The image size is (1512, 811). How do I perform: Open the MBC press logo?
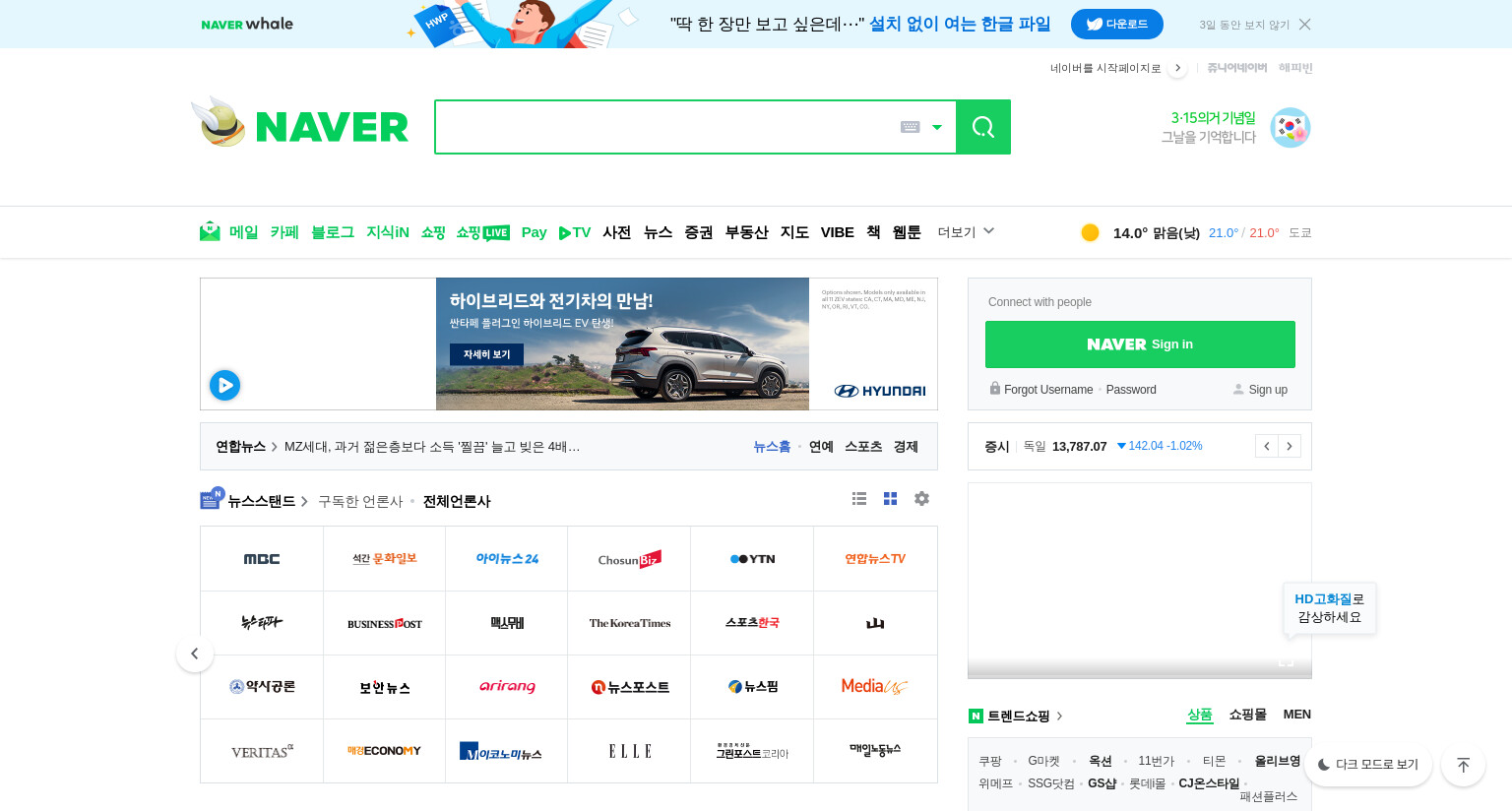[x=262, y=559]
